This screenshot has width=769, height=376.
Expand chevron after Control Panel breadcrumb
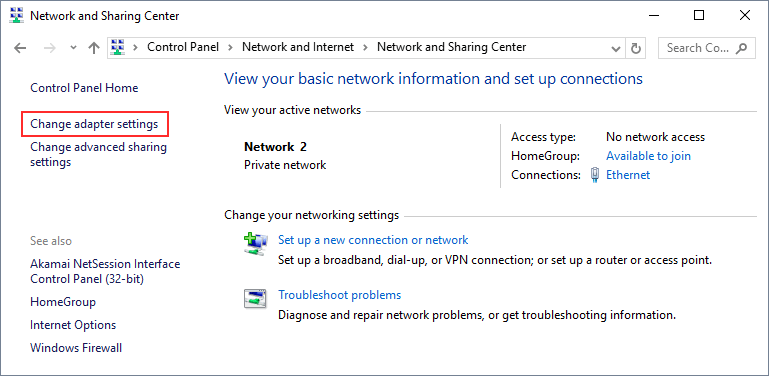(231, 48)
